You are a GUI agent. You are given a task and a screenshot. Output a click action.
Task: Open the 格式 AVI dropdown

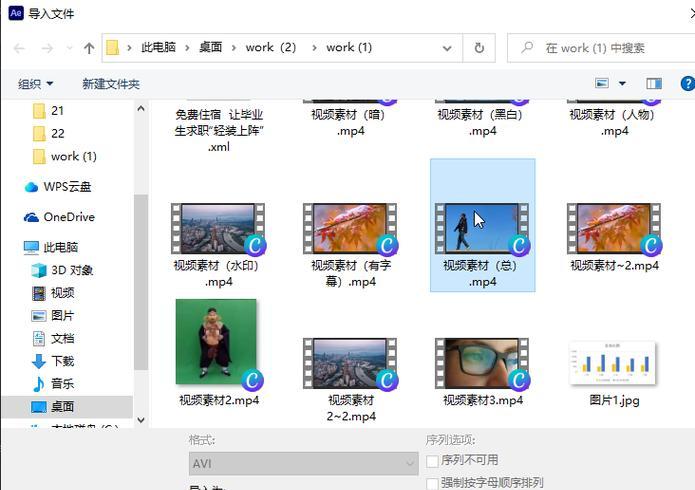click(x=304, y=464)
